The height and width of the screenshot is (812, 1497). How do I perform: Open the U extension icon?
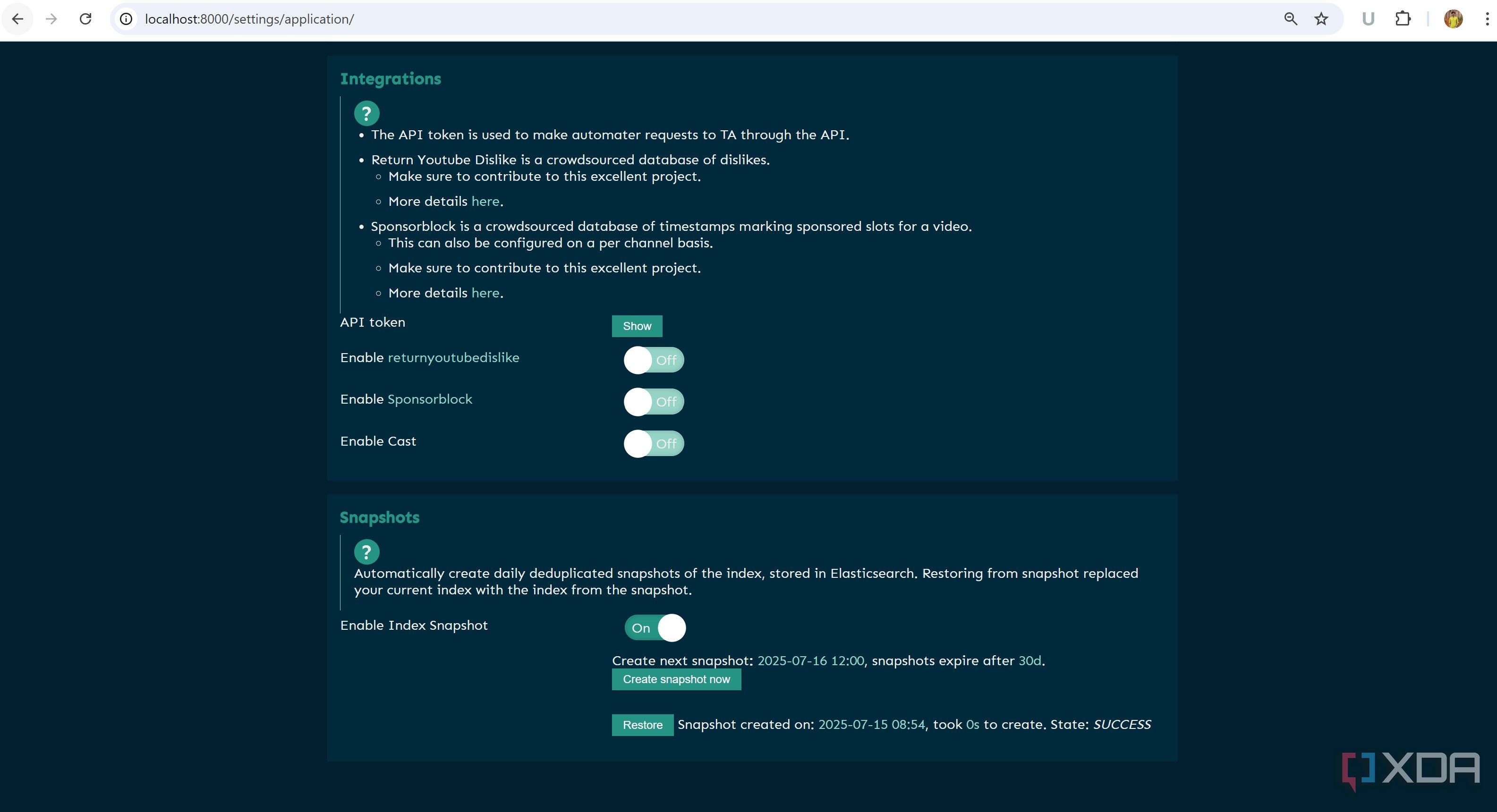tap(1368, 19)
